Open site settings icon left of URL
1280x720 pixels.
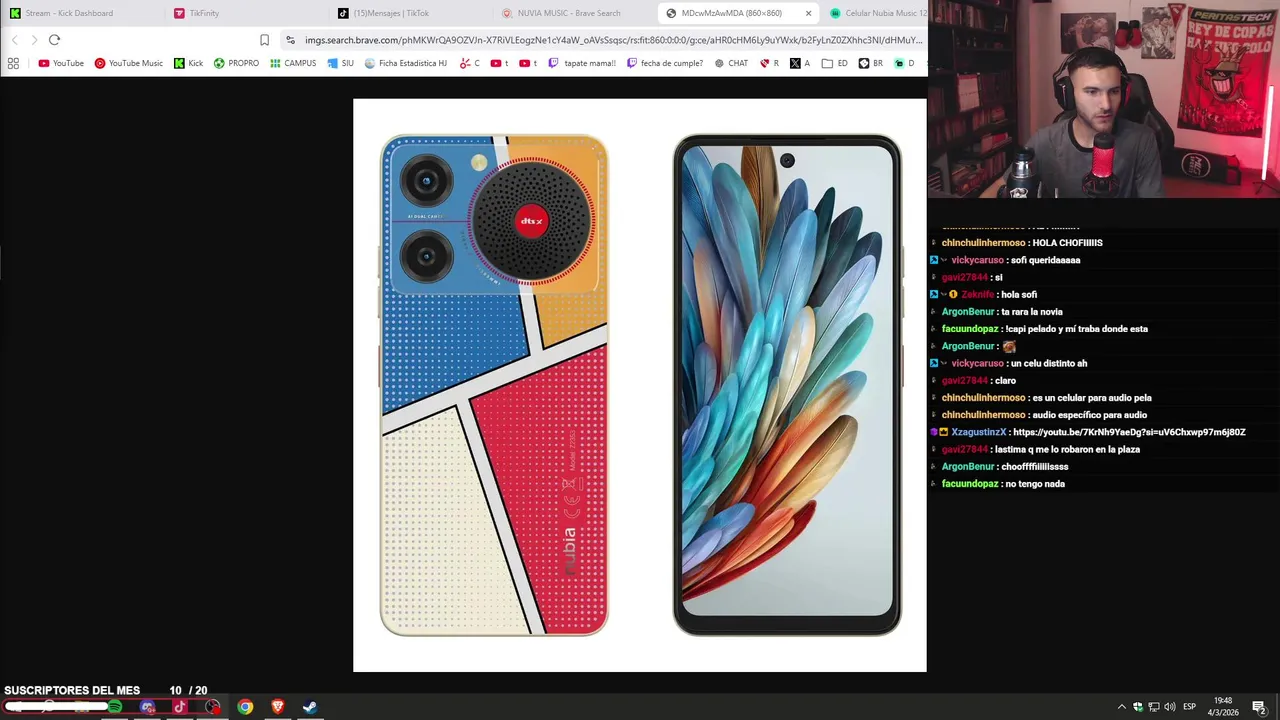290,40
